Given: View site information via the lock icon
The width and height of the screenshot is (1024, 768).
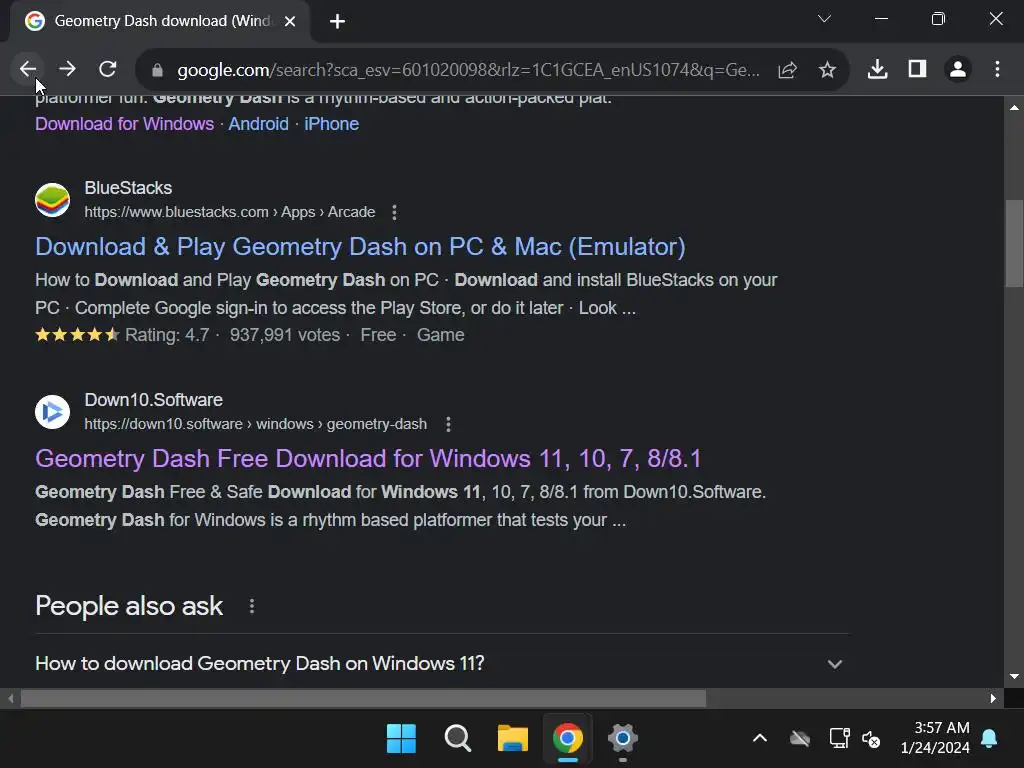Looking at the screenshot, I should click(157, 70).
